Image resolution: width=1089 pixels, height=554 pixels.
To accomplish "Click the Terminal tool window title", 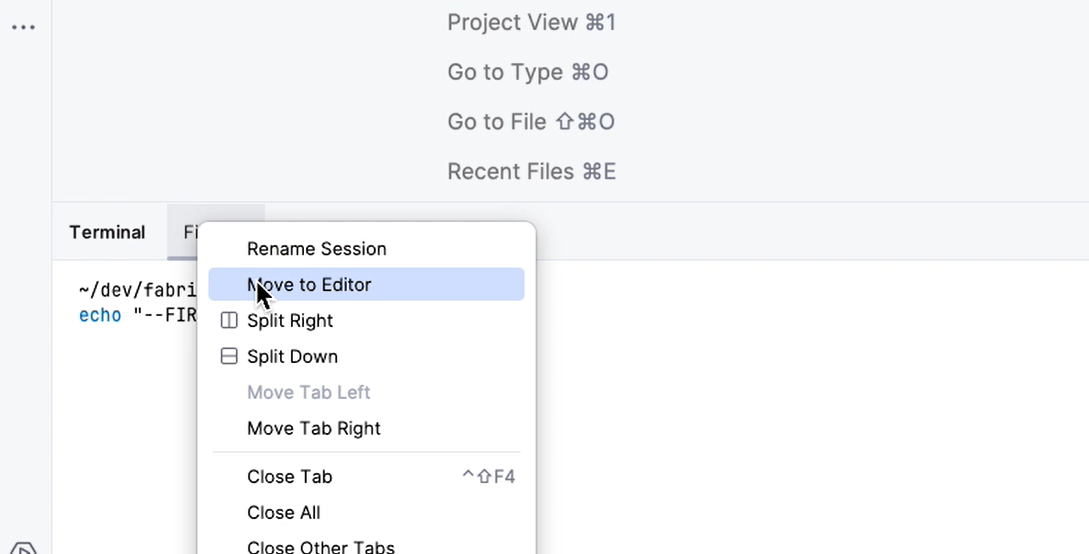I will point(107,233).
